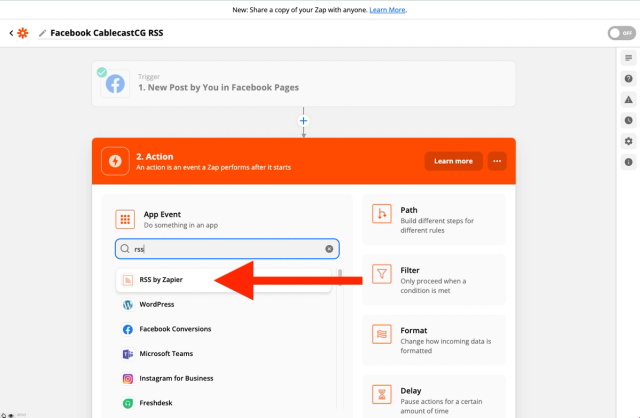Focus the app search field containing rss
This screenshot has height=418, width=640.
[227, 249]
